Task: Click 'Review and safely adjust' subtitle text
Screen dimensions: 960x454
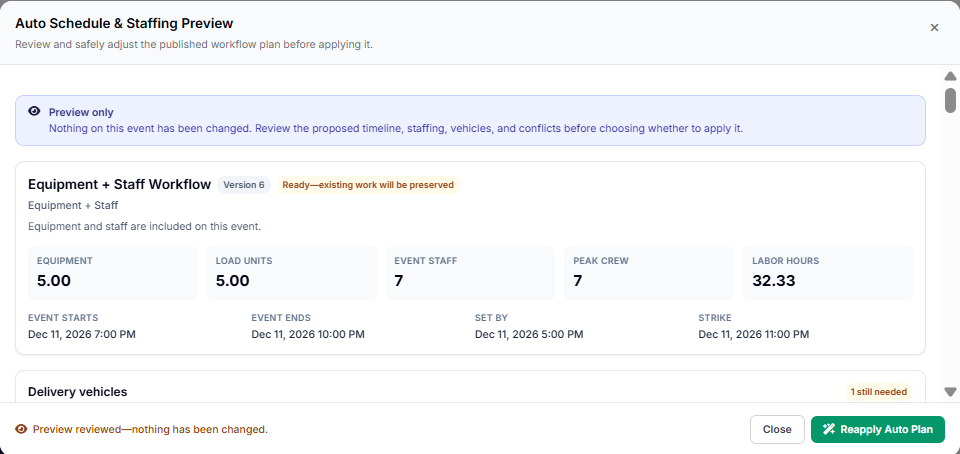Action: (194, 45)
